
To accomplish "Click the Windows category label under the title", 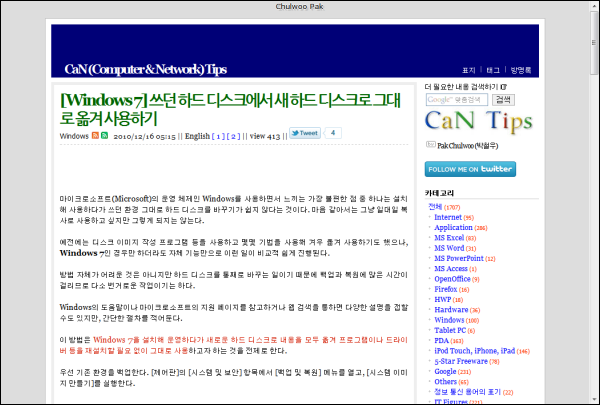I will click(x=74, y=136).
